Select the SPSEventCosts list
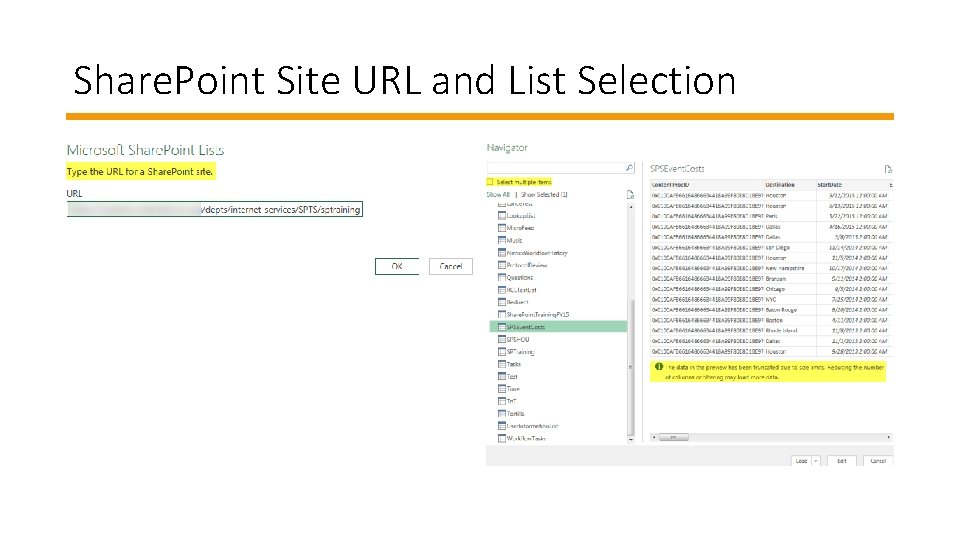The height and width of the screenshot is (540, 960). [x=558, y=327]
